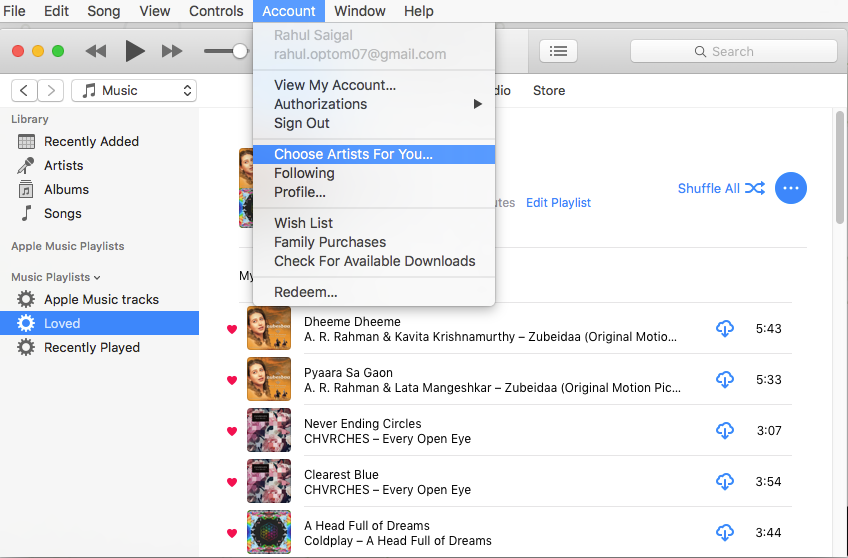The width and height of the screenshot is (848, 558).
Task: Unlove Dheeme Dheeme via heart icon
Action: [x=232, y=329]
